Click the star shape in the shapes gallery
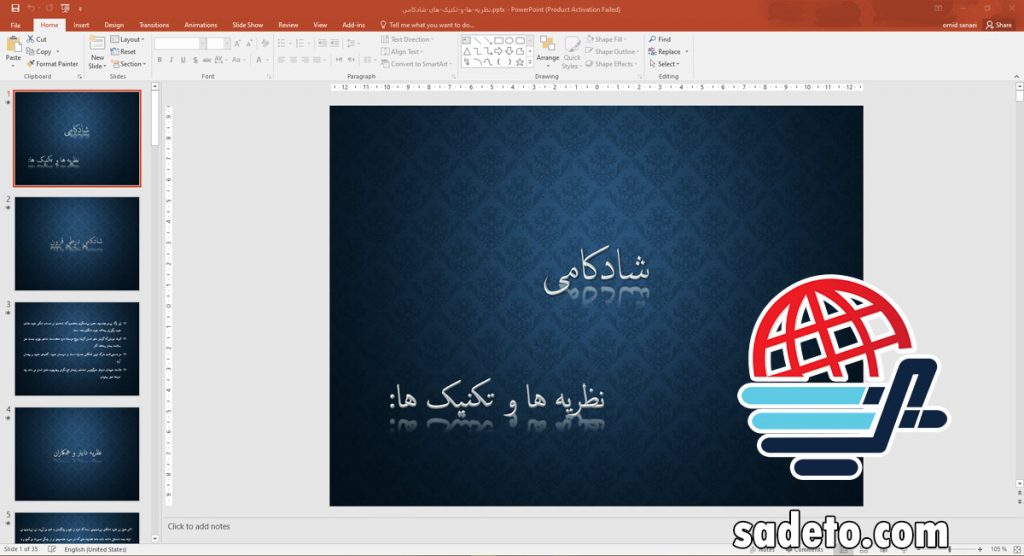1024x556 pixels. click(520, 63)
